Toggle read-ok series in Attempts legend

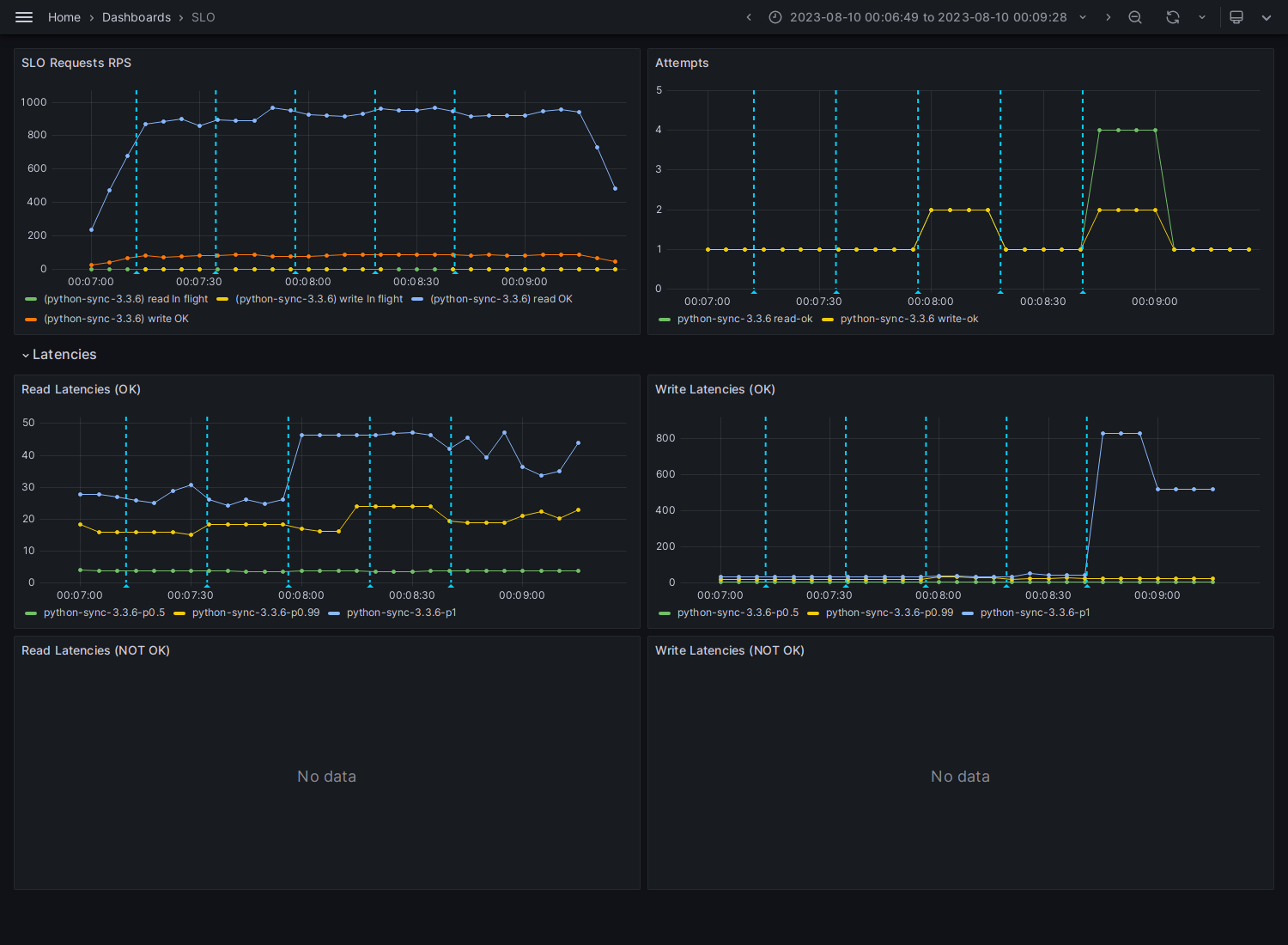pos(745,319)
